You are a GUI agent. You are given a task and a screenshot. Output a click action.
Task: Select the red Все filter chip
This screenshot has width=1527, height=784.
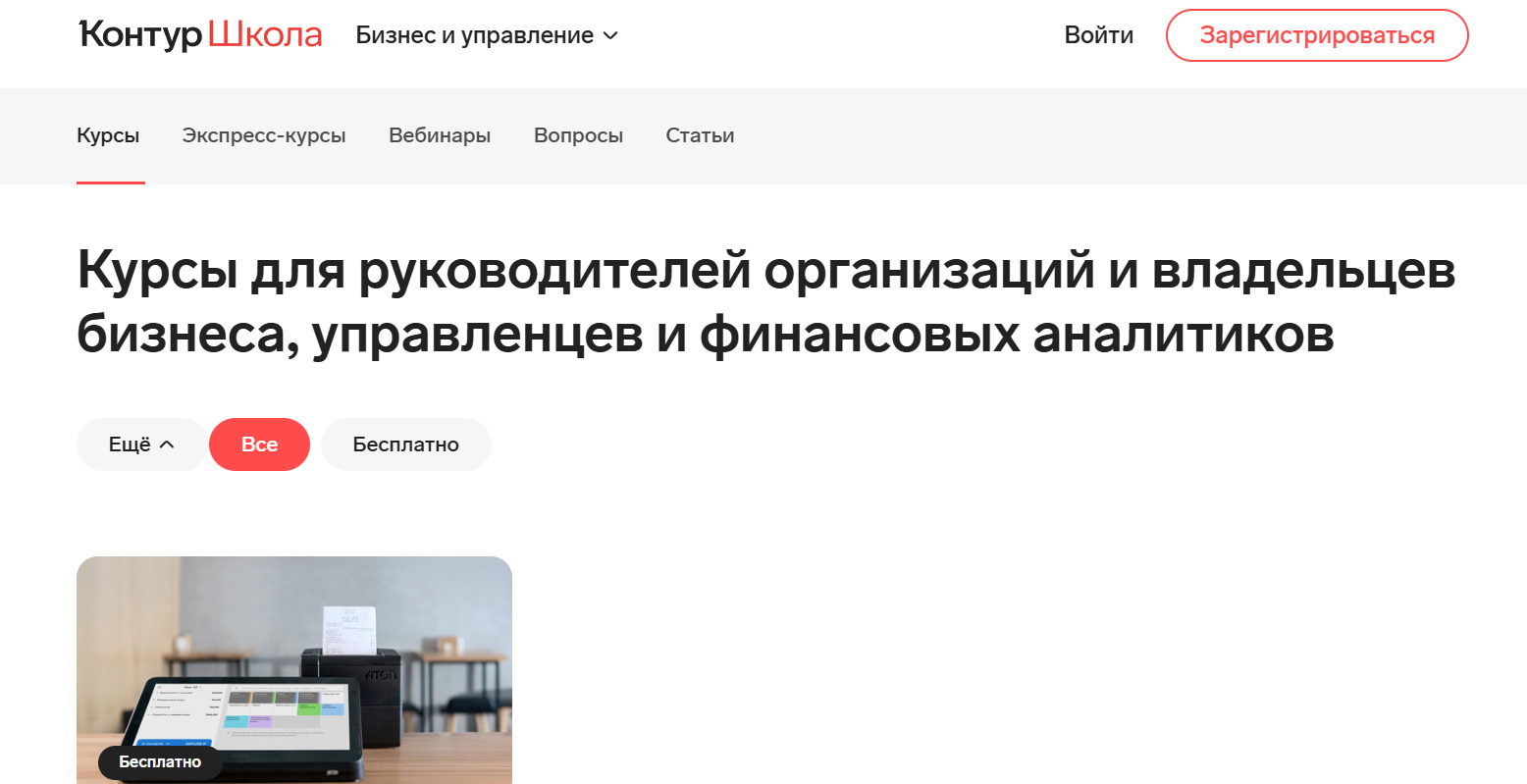point(259,444)
